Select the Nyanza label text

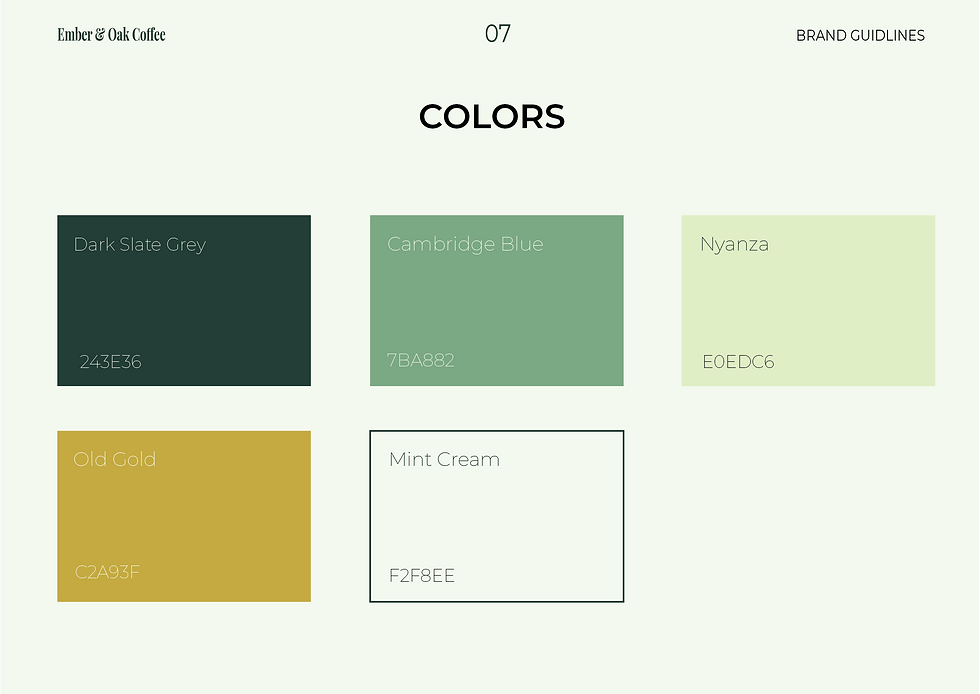(x=734, y=244)
